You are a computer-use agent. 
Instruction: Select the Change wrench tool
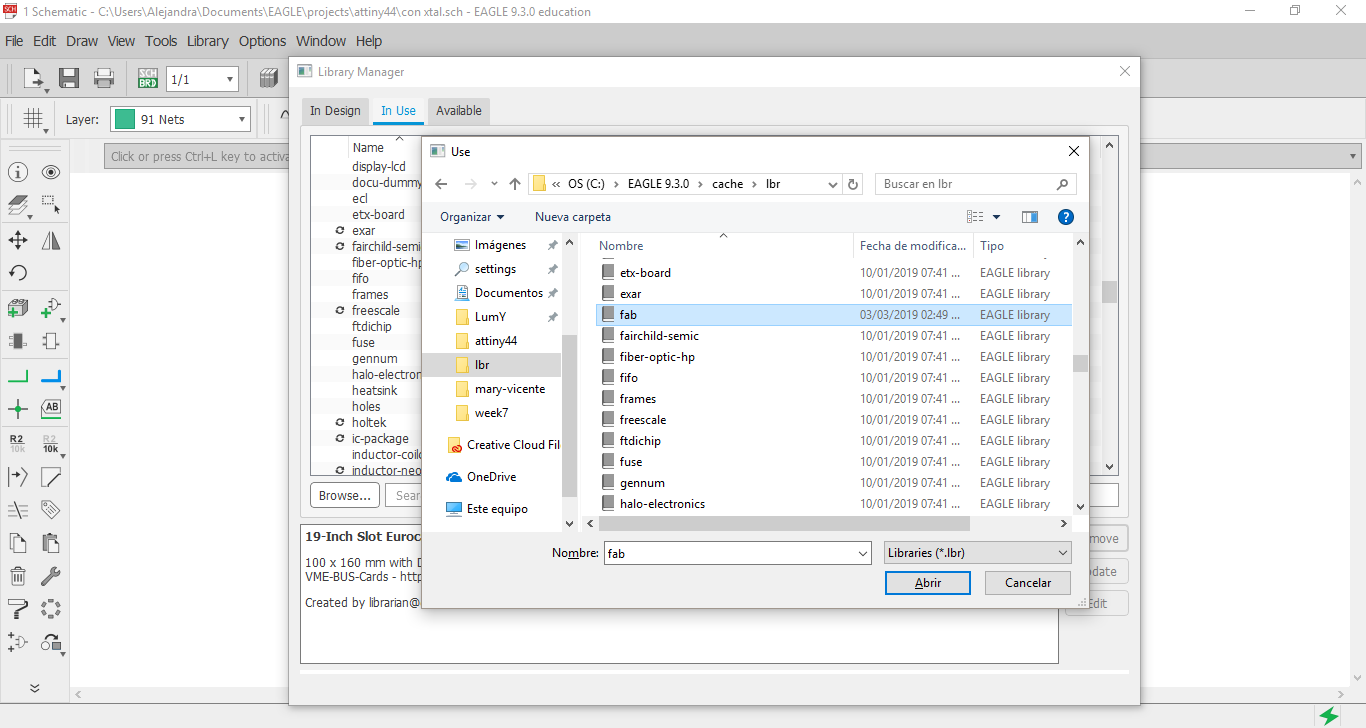point(51,576)
